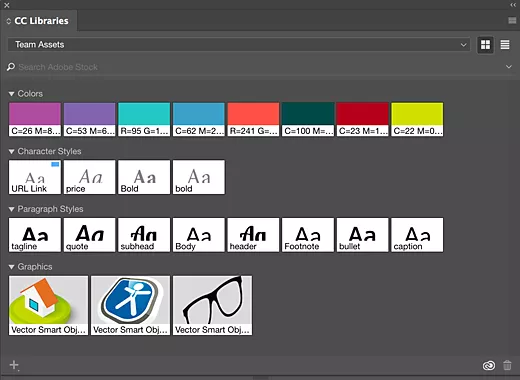Select the house Vector Smart Object graphic
Viewport: 520px width, 380px height.
click(49, 305)
